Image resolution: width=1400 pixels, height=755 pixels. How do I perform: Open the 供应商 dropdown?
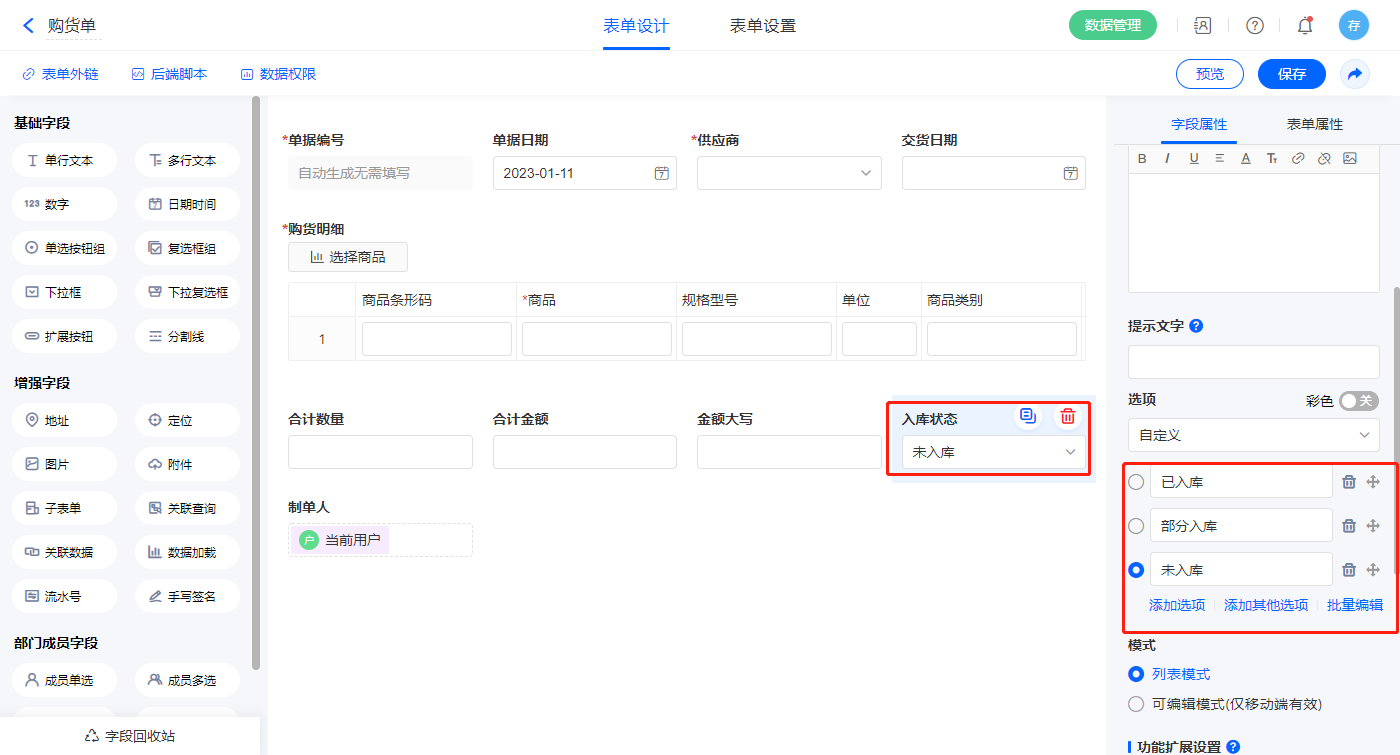(x=789, y=173)
